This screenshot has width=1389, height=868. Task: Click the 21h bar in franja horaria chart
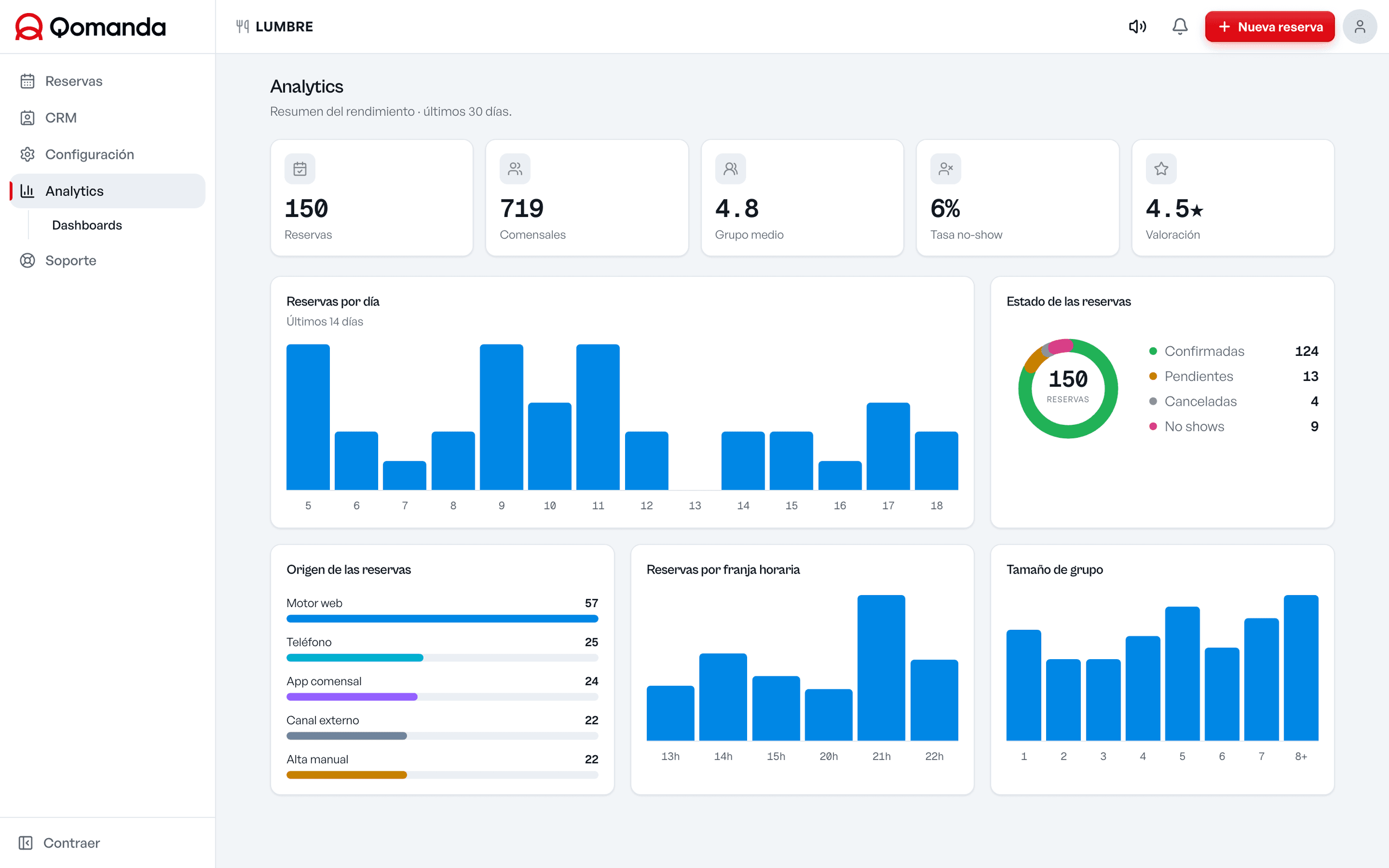[x=881, y=668]
